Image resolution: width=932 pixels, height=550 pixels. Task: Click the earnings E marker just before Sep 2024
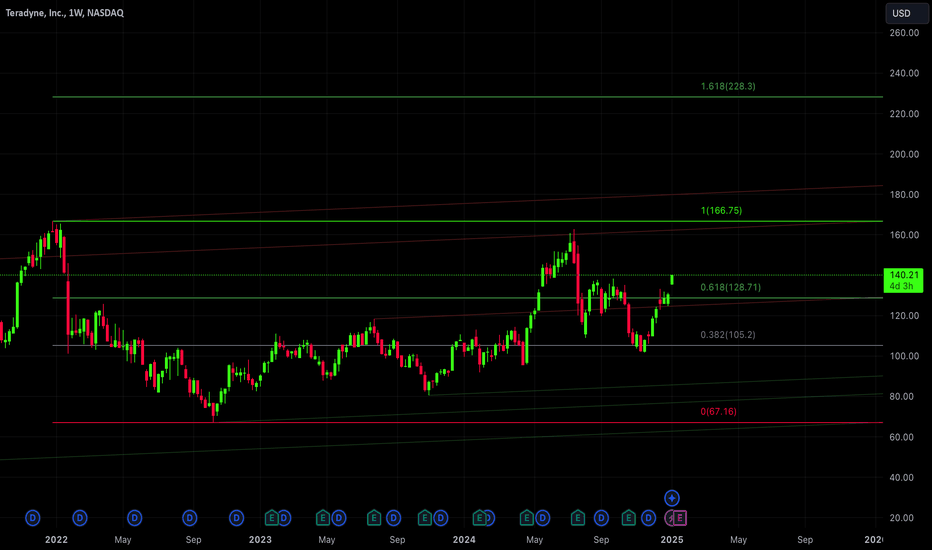pyautogui.click(x=577, y=518)
